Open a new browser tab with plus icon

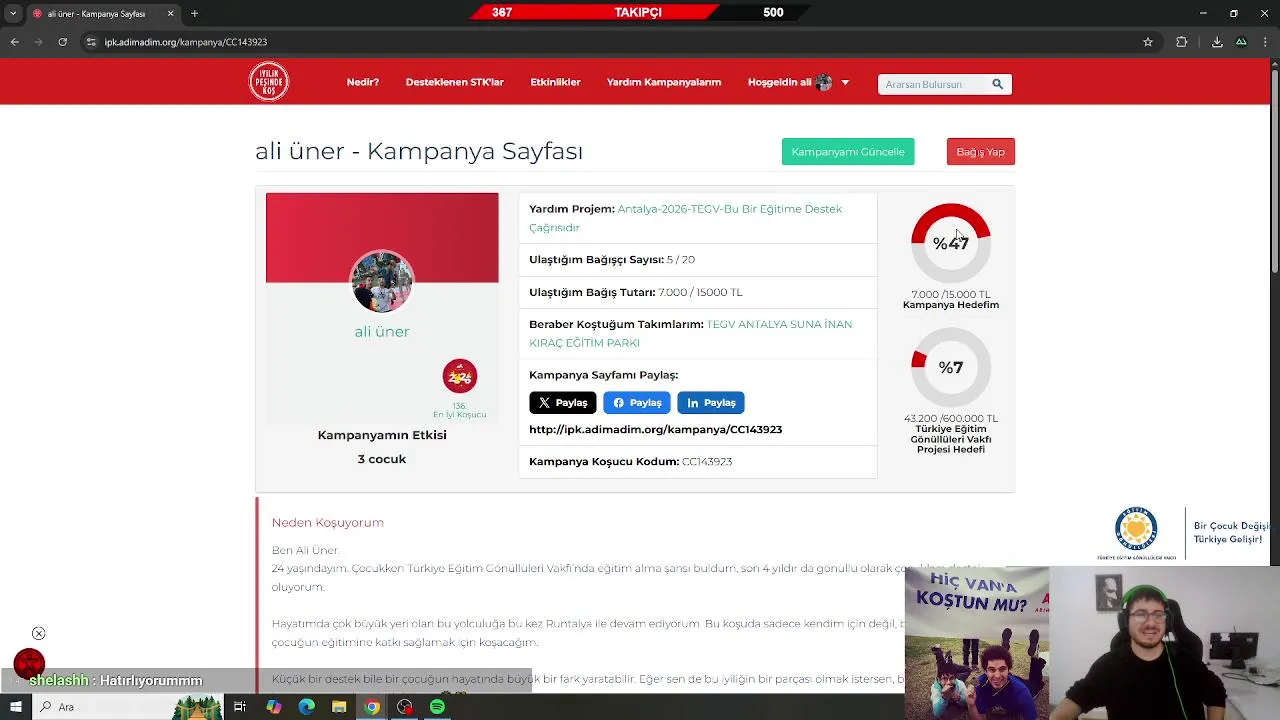click(x=194, y=13)
